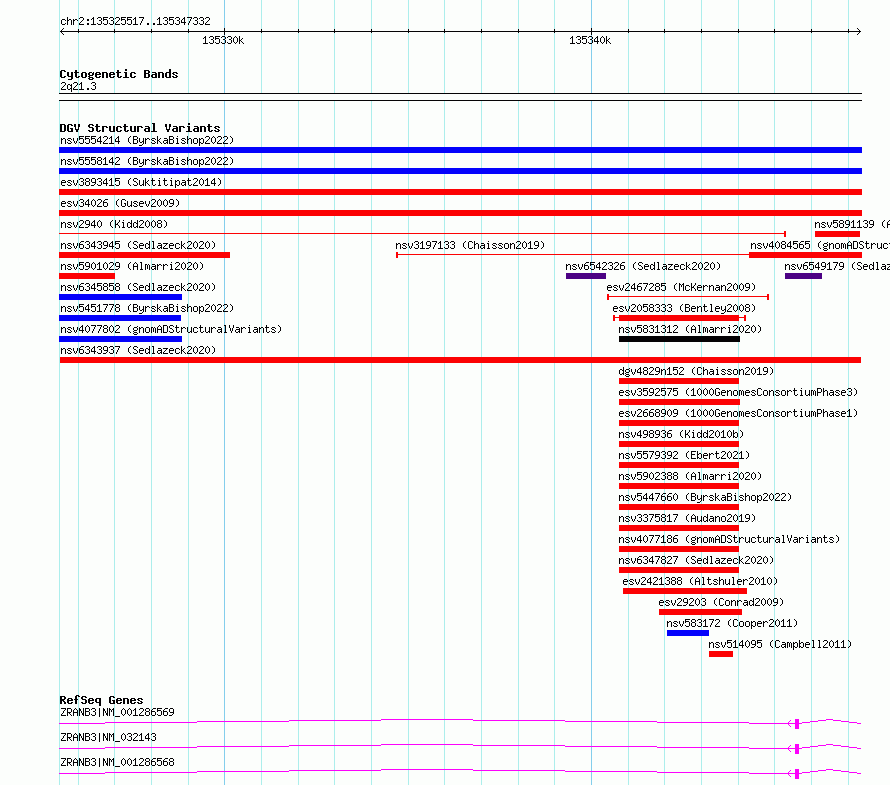Click the blue bar under nsv583172
890x785 pixels.
coord(688,633)
